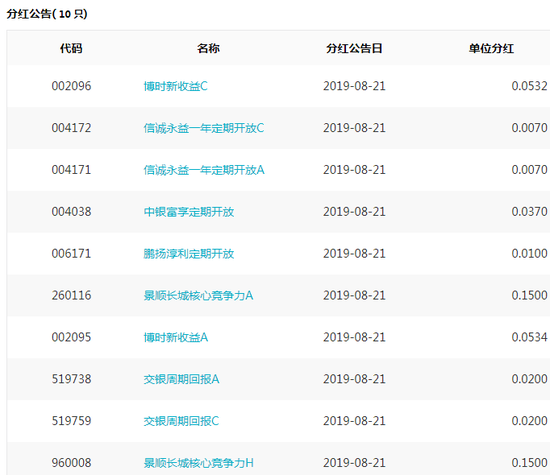Click the 名称 column header
550x475 pixels.
[x=208, y=48]
